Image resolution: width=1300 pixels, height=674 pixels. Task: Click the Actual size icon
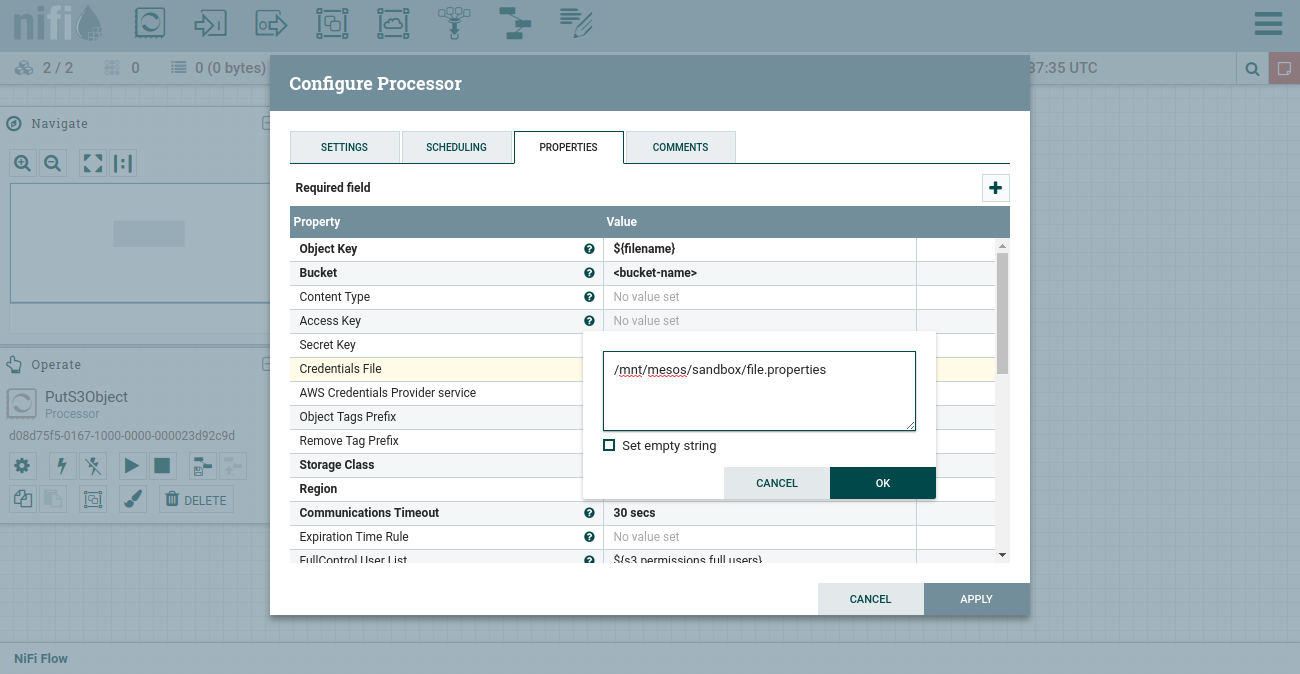(123, 163)
